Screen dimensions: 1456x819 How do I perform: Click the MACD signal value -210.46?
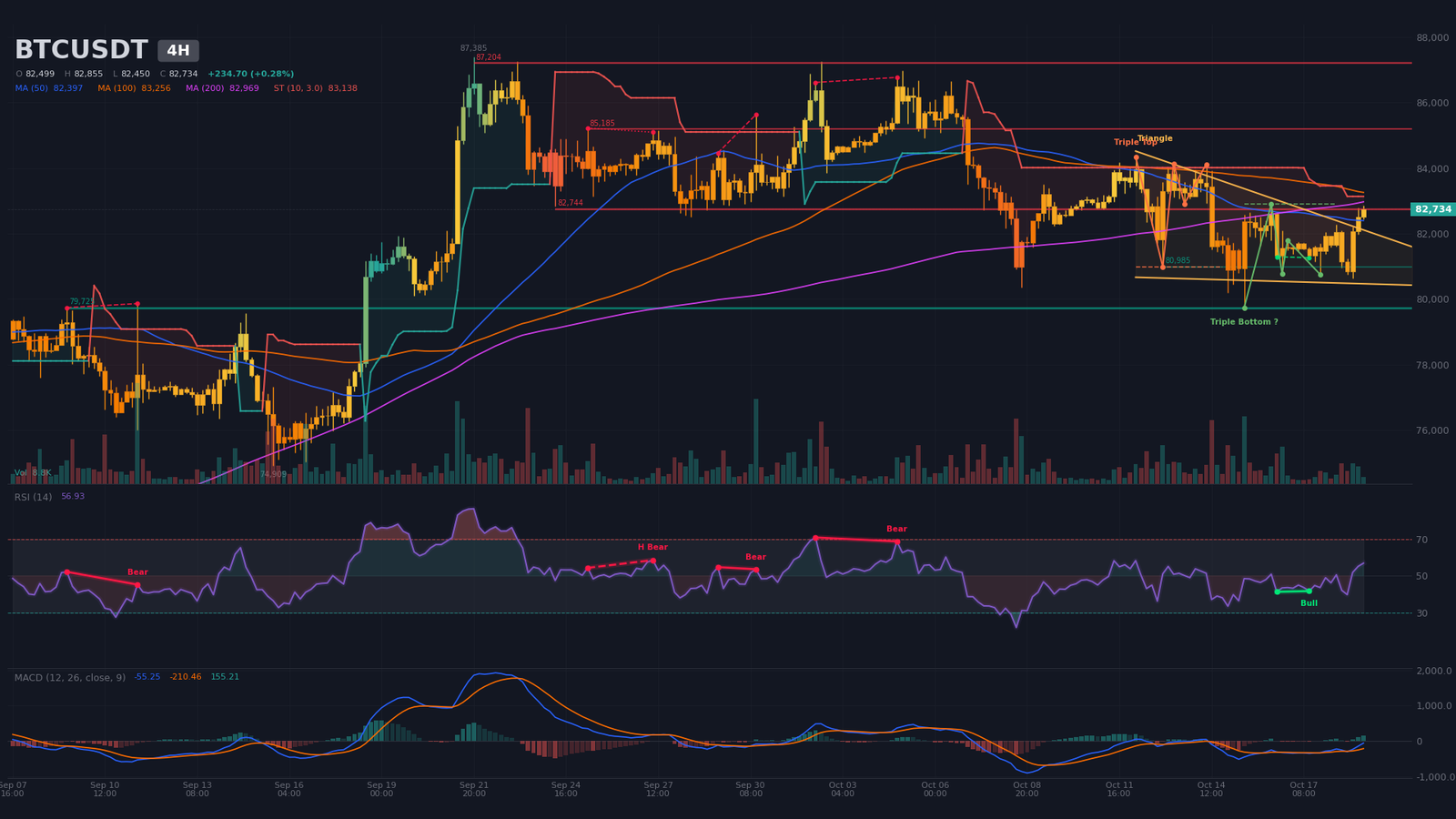[186, 677]
